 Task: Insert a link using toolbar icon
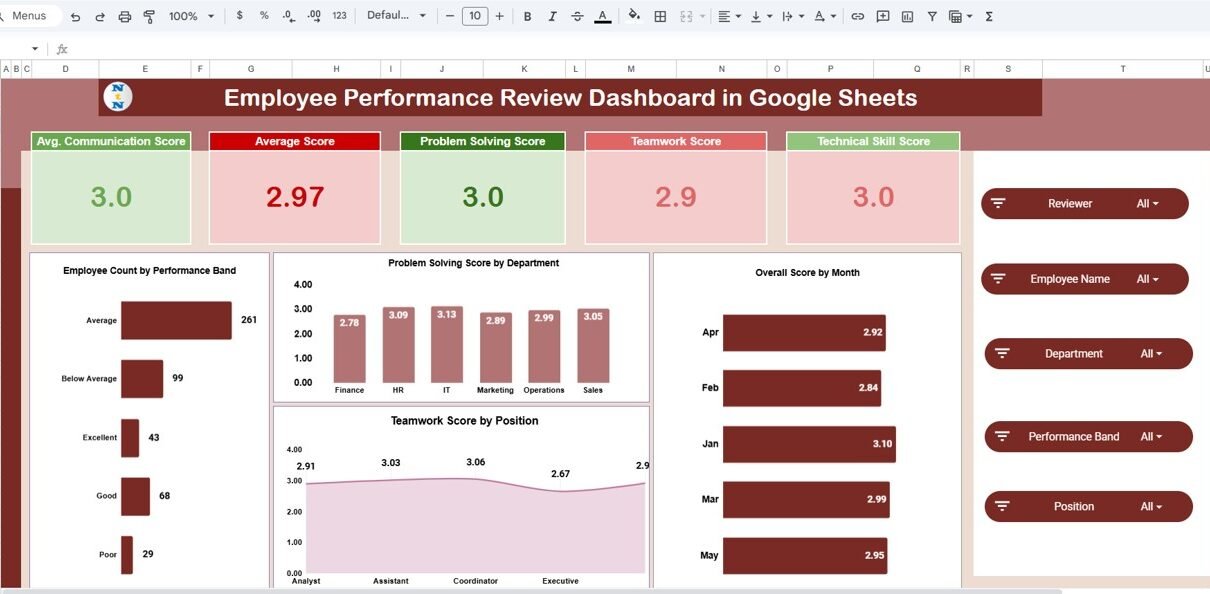click(857, 16)
